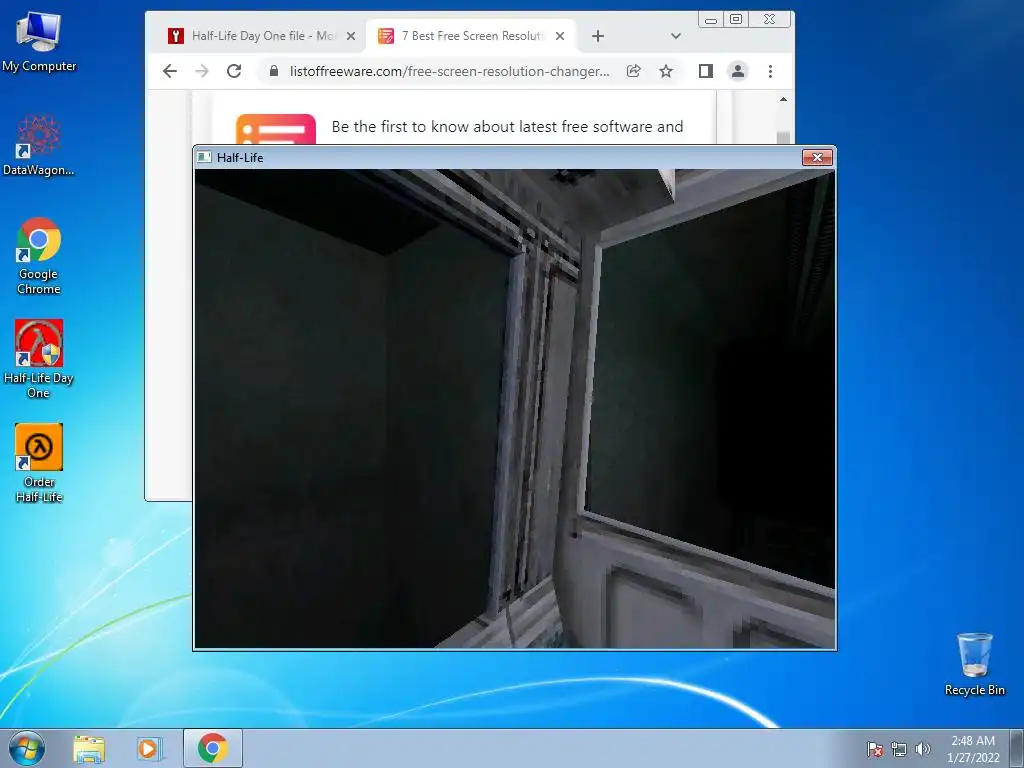Open network status tray icon
The image size is (1024, 768).
click(899, 749)
